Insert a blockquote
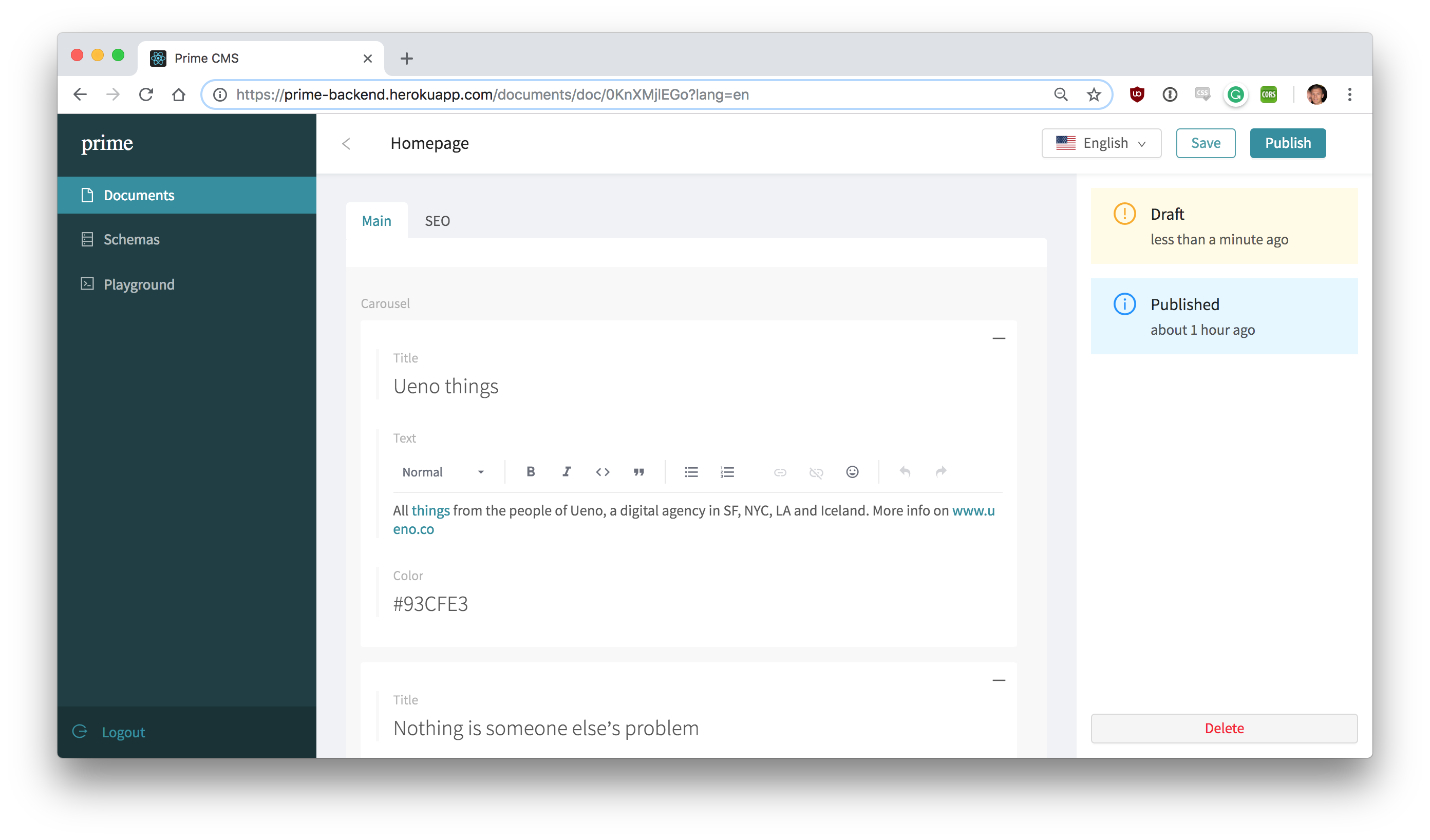1430x840 pixels. (639, 471)
